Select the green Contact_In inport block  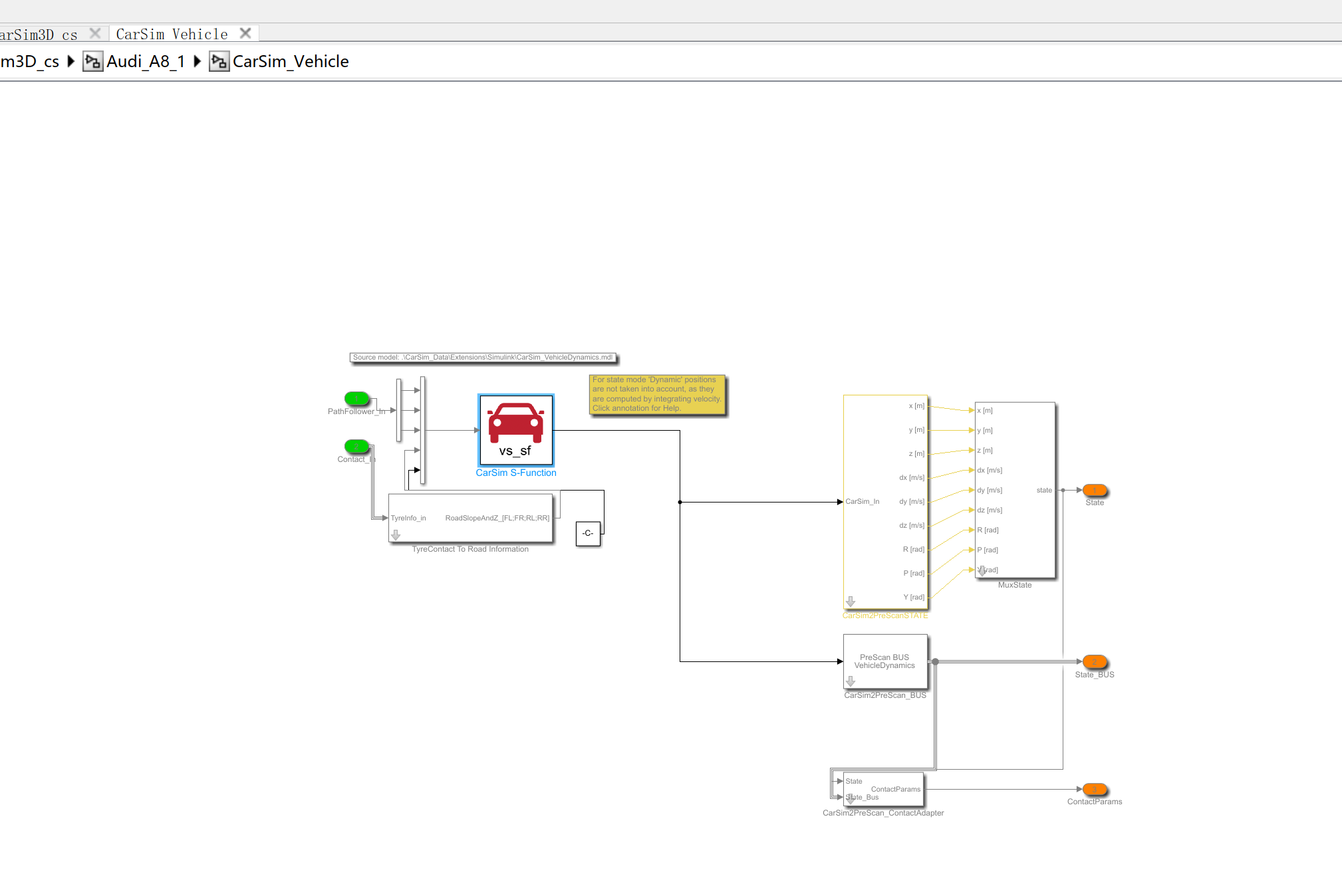(356, 446)
